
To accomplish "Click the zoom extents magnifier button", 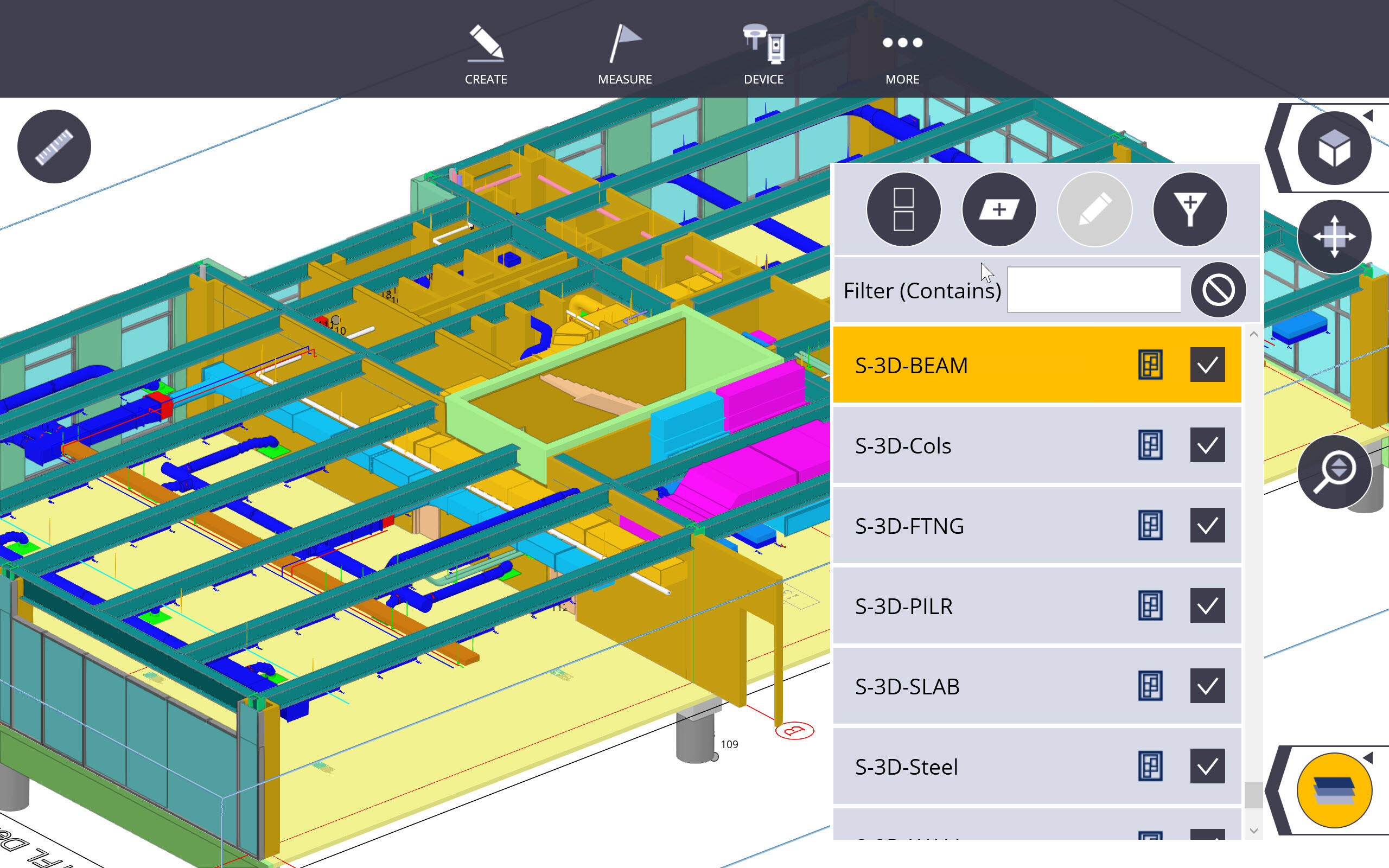I will [x=1335, y=472].
